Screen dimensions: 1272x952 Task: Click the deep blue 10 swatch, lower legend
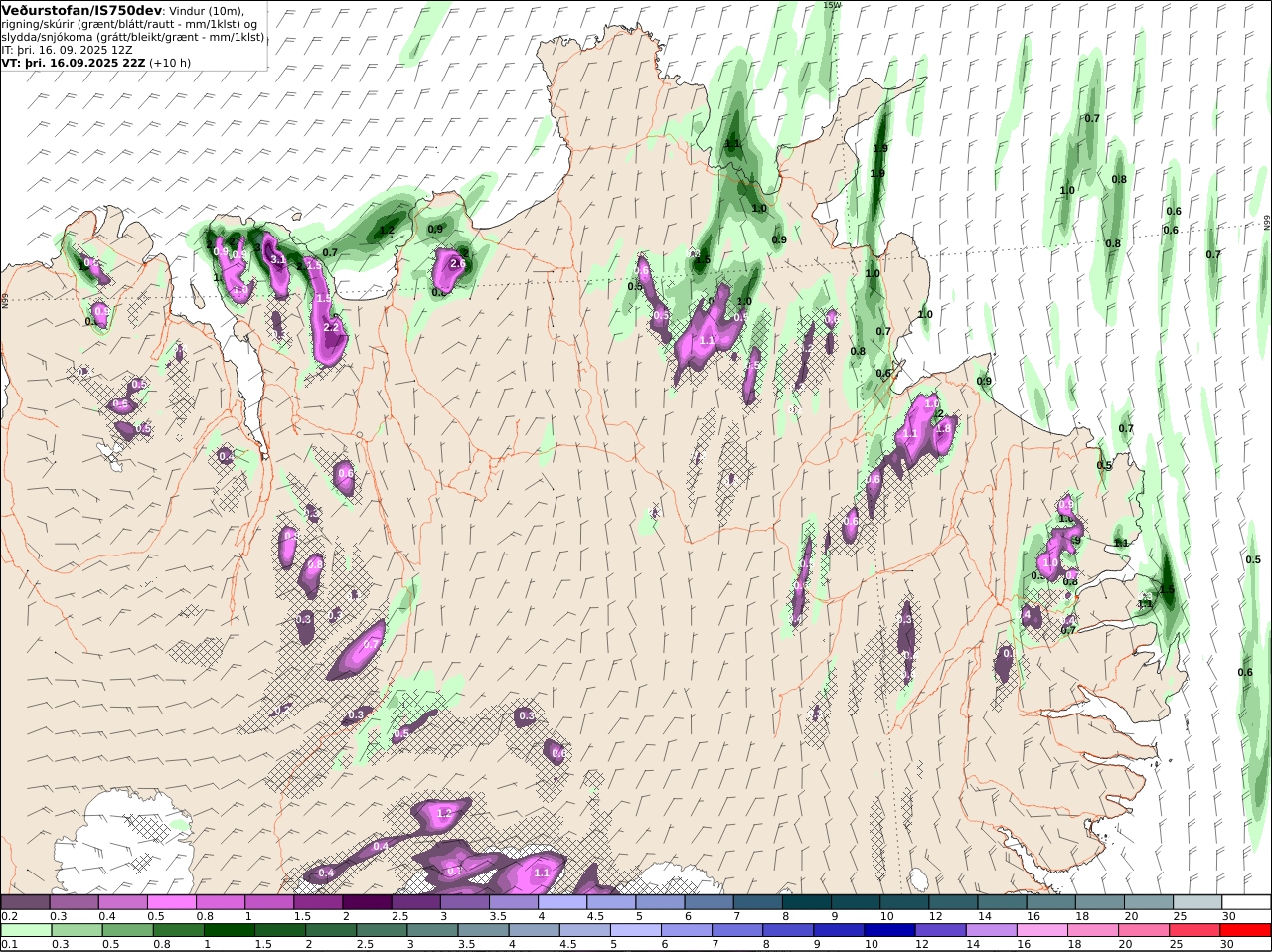point(888,930)
